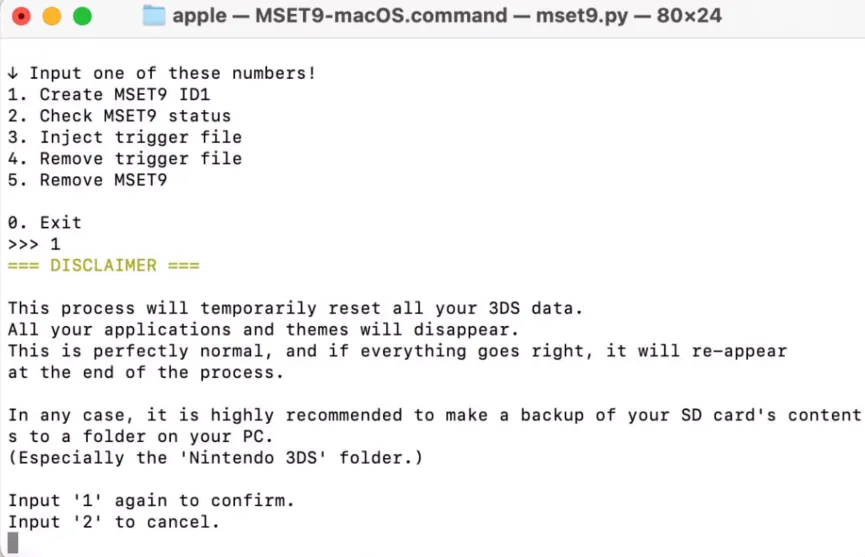865x557 pixels.
Task: Click the folder proxy icon in title bar
Action: click(153, 16)
